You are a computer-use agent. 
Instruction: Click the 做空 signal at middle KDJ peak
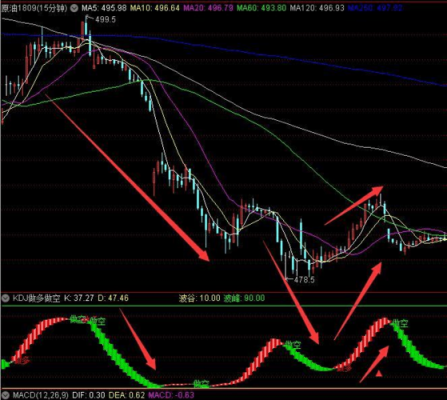[292, 345]
